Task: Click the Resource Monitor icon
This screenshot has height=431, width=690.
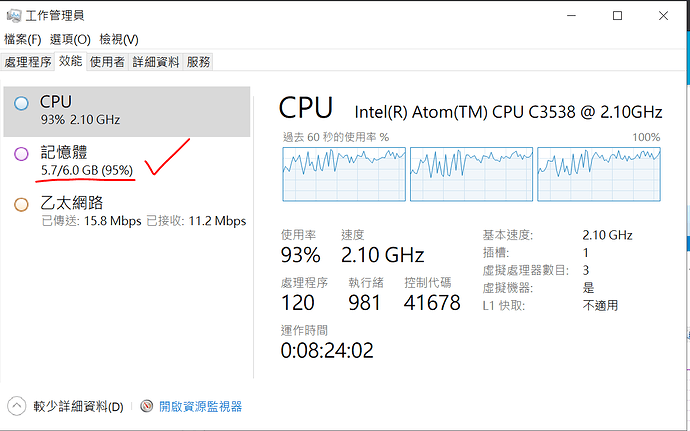Action: pyautogui.click(x=147, y=407)
